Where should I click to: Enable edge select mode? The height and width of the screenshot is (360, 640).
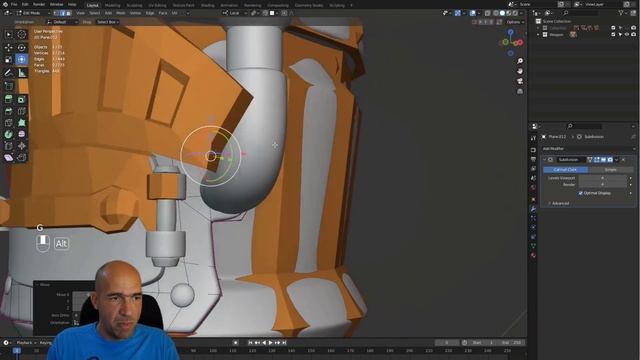click(62, 13)
